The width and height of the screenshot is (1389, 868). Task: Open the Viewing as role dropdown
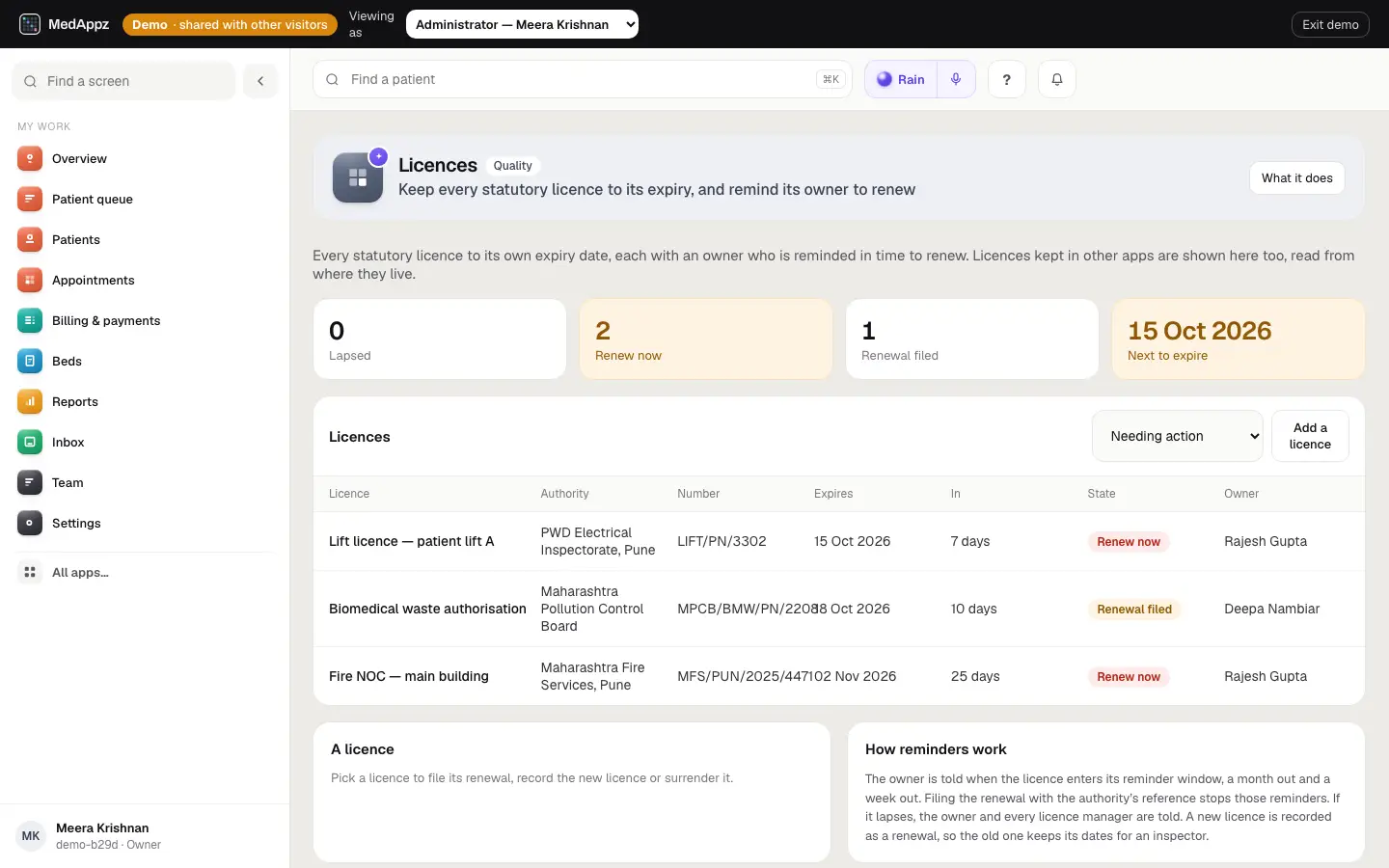tap(522, 24)
